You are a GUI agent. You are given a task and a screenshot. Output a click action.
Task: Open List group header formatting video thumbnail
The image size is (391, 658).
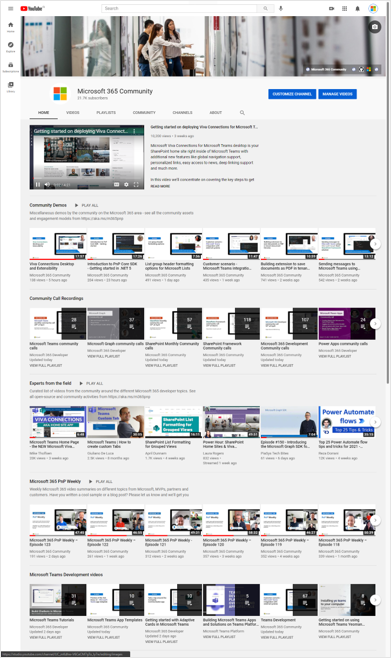coord(173,243)
